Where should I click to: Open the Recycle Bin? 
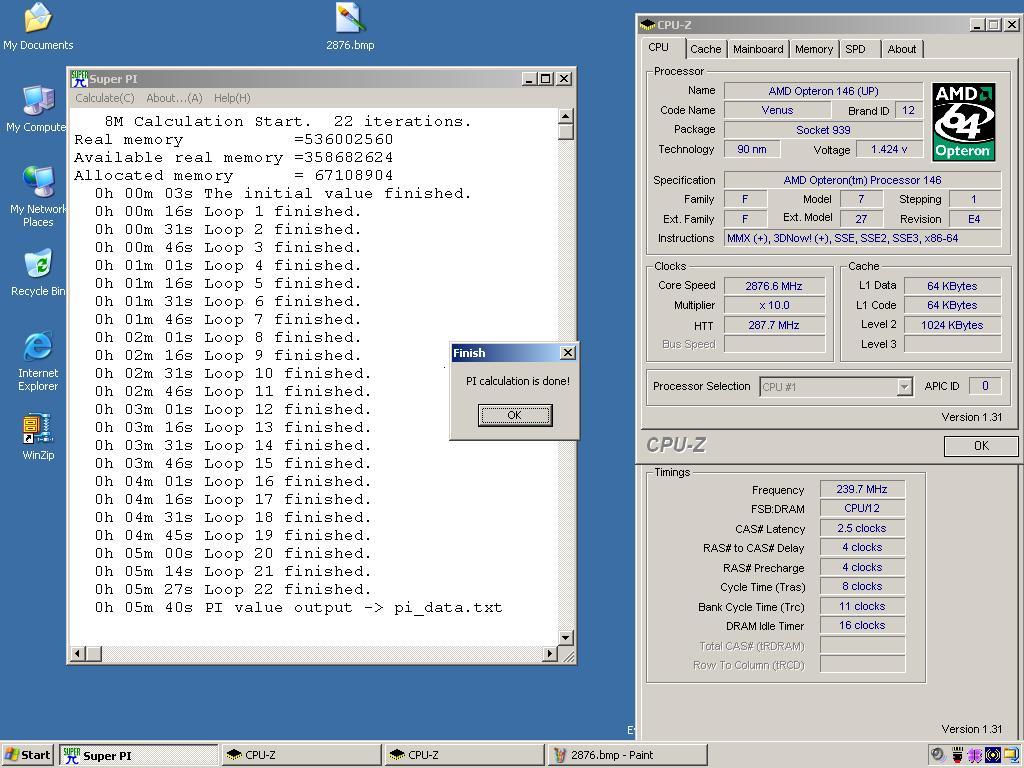pos(37,265)
